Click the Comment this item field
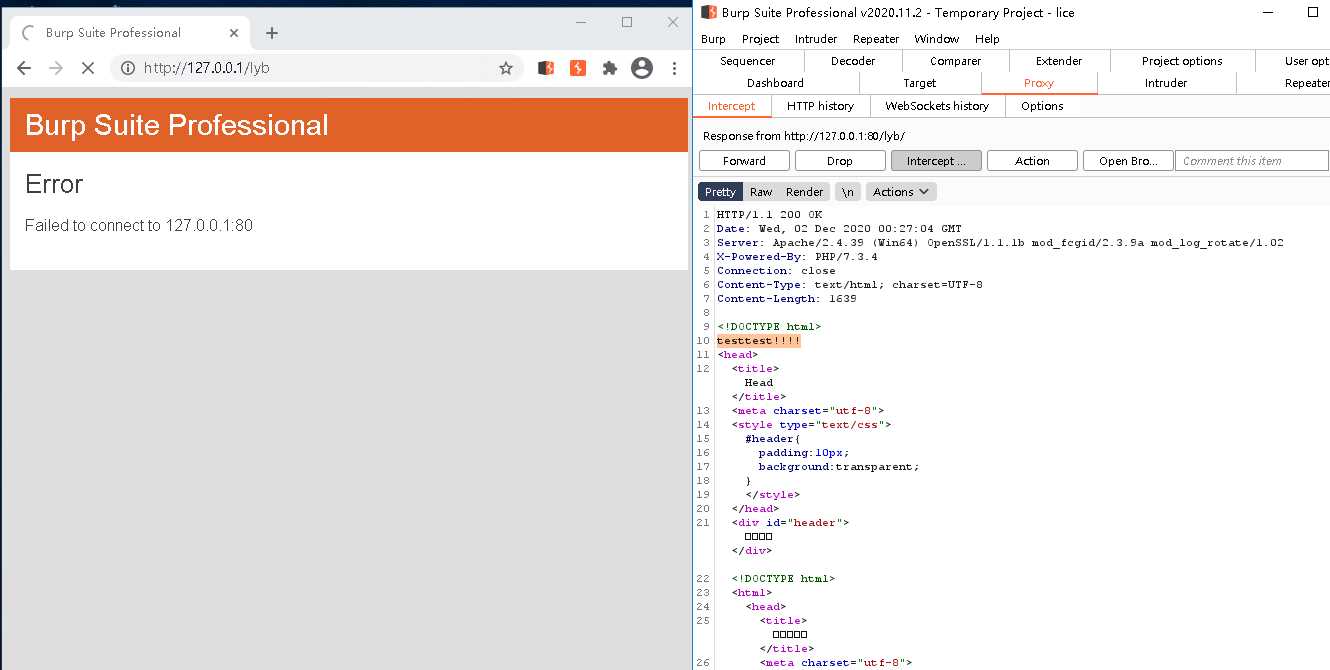1330x670 pixels. 1252,161
